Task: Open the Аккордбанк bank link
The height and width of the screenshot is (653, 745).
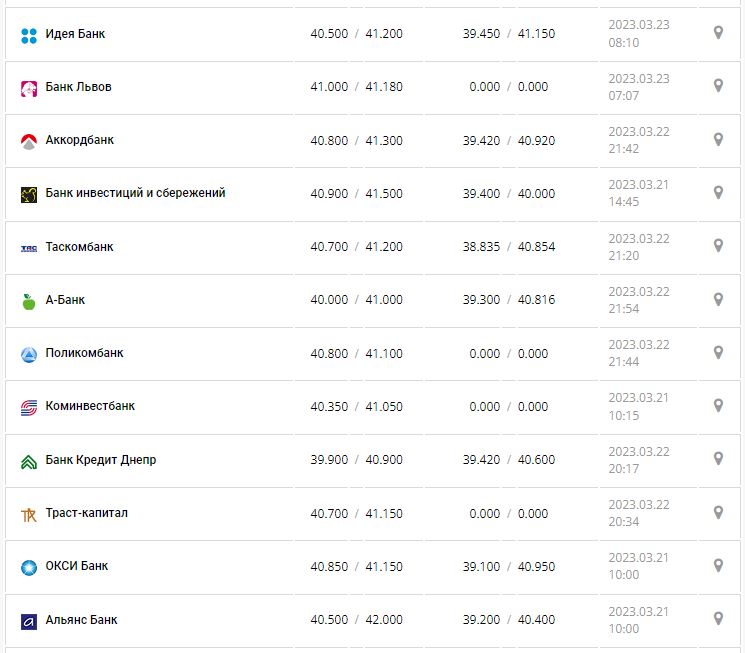Action: 80,140
